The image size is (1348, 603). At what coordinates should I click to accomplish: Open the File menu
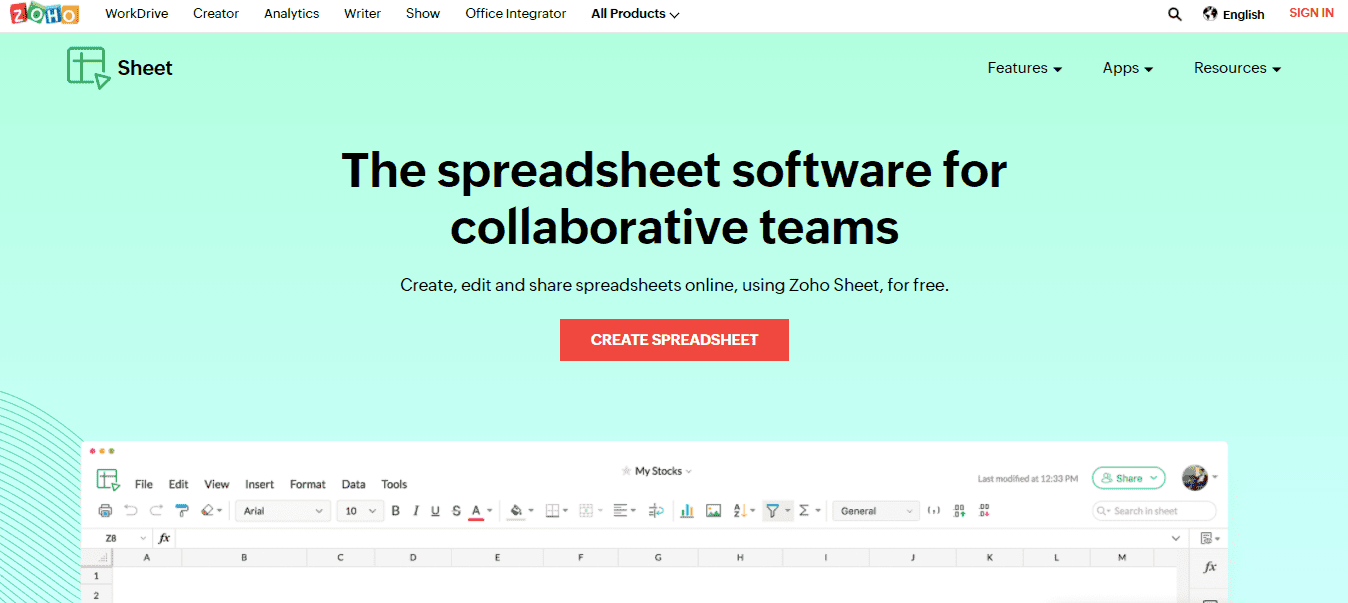[x=144, y=484]
